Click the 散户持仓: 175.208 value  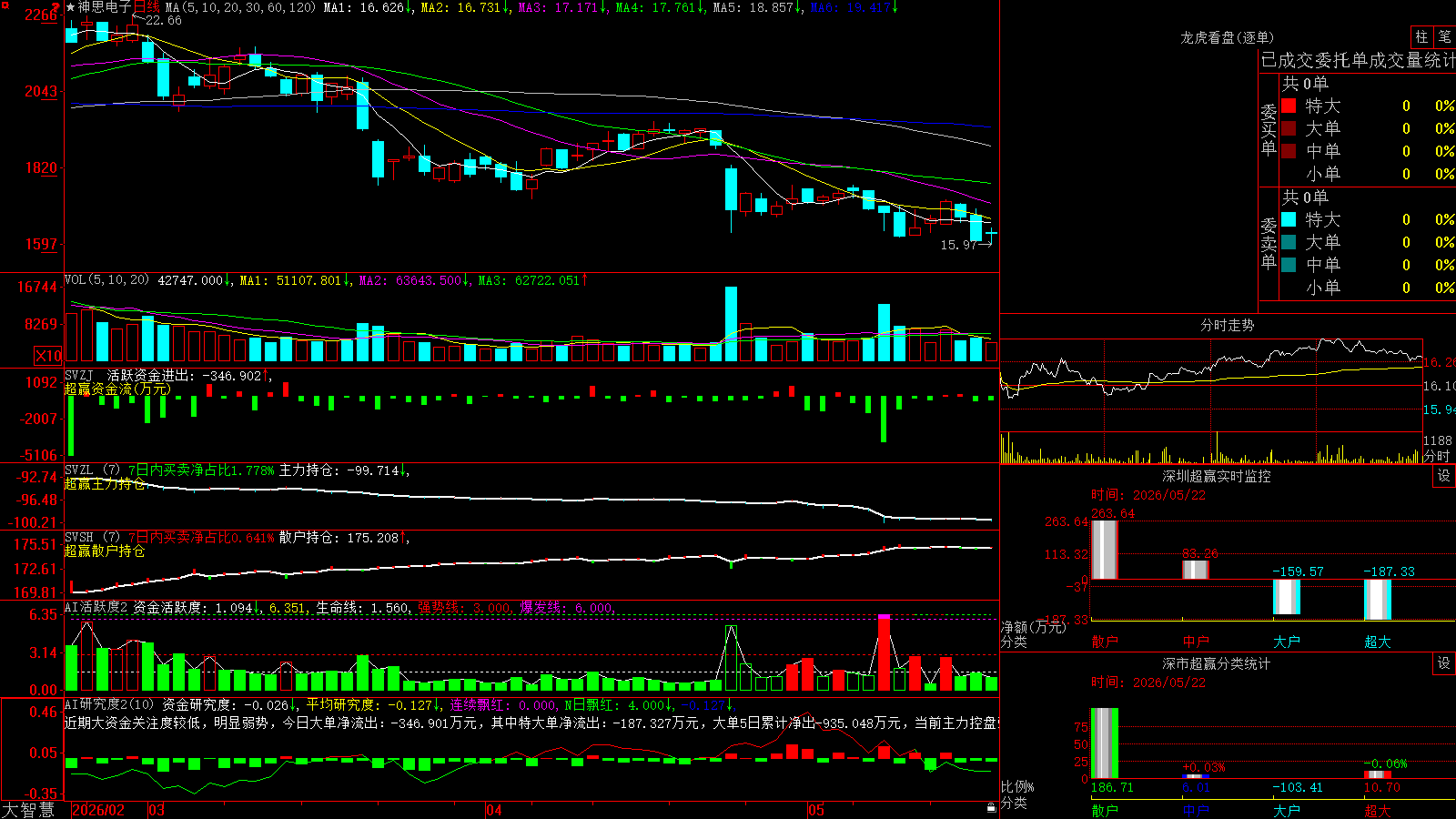click(x=339, y=538)
